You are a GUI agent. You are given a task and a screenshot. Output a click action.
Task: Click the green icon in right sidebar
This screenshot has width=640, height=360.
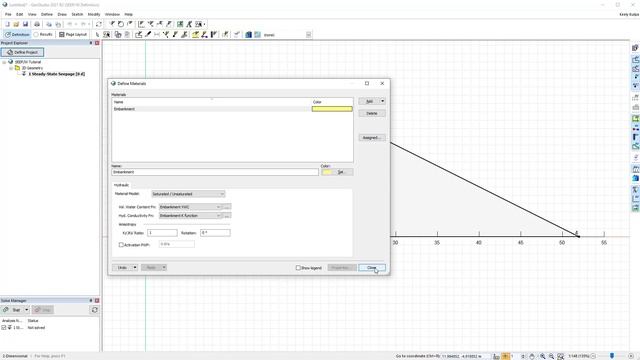tap(636, 119)
